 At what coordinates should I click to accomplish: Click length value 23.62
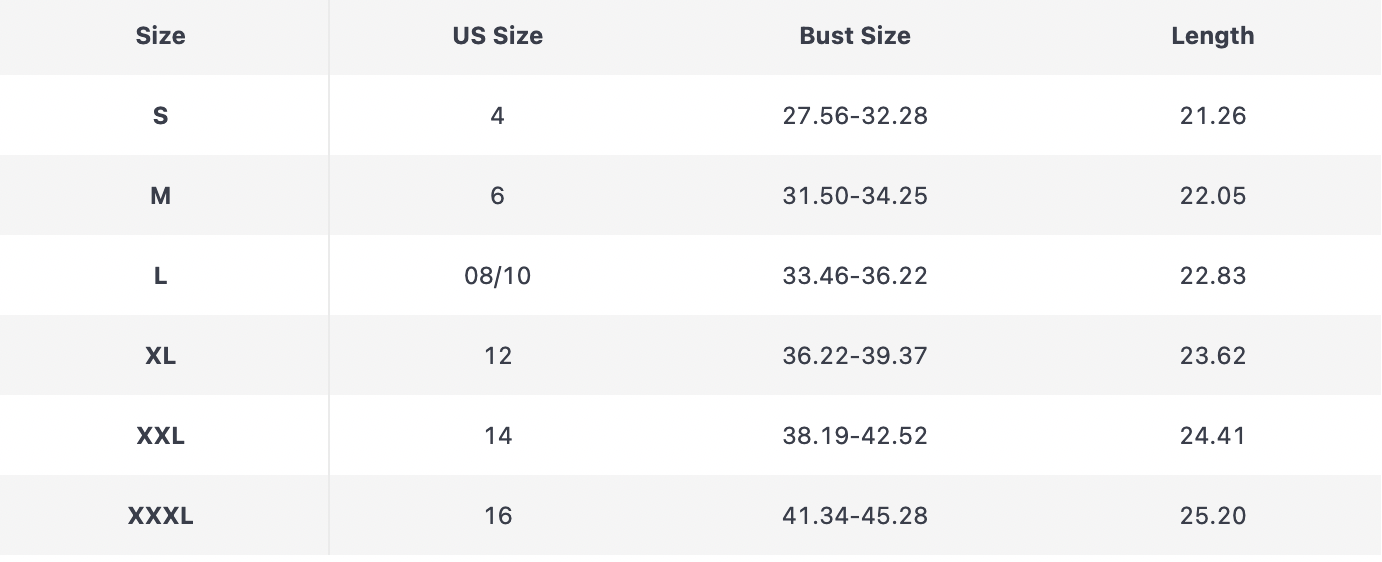[1212, 356]
